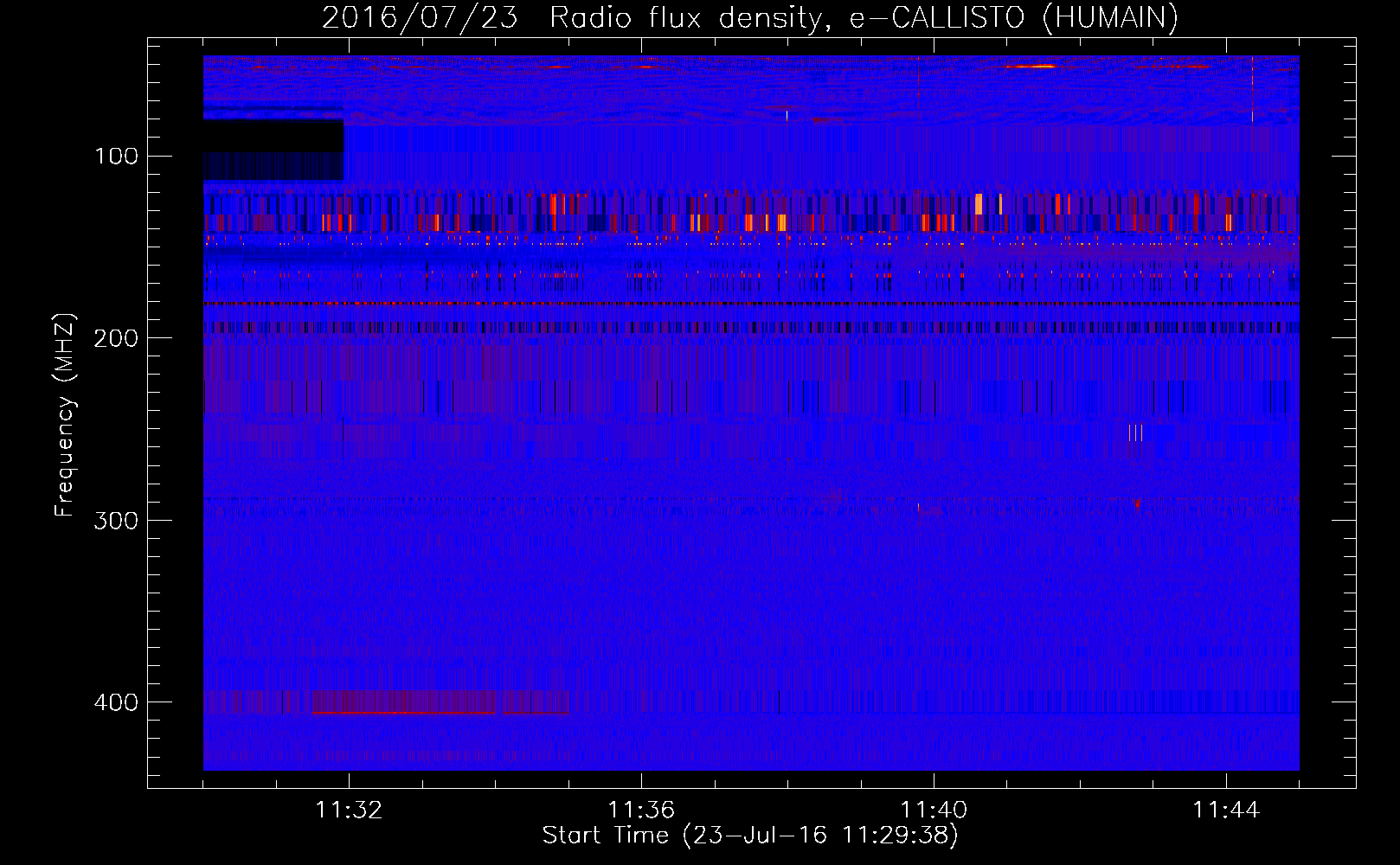Click the '400' frequency tick label
This screenshot has width=1400, height=865.
coord(116,702)
